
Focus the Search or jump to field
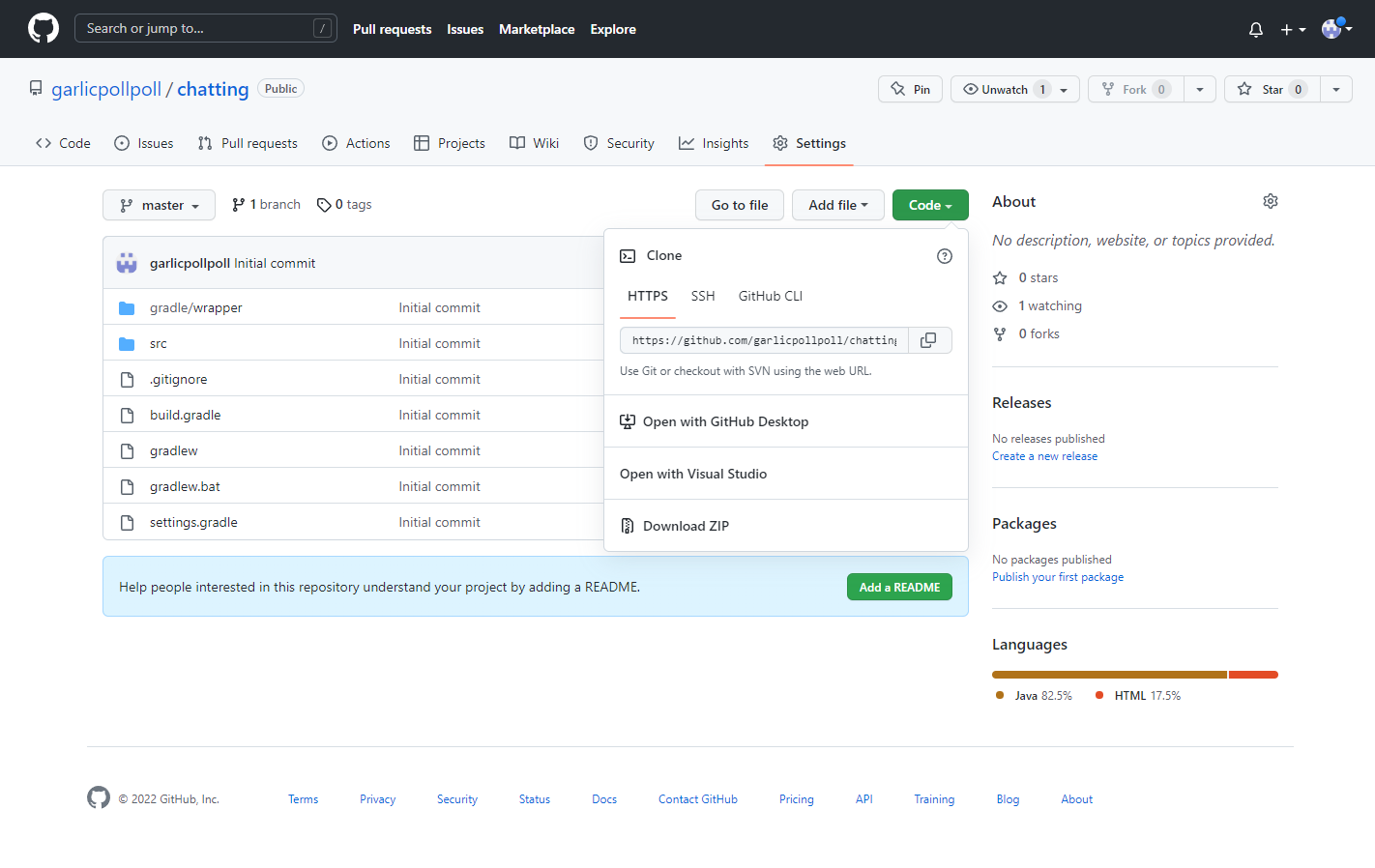point(206,28)
